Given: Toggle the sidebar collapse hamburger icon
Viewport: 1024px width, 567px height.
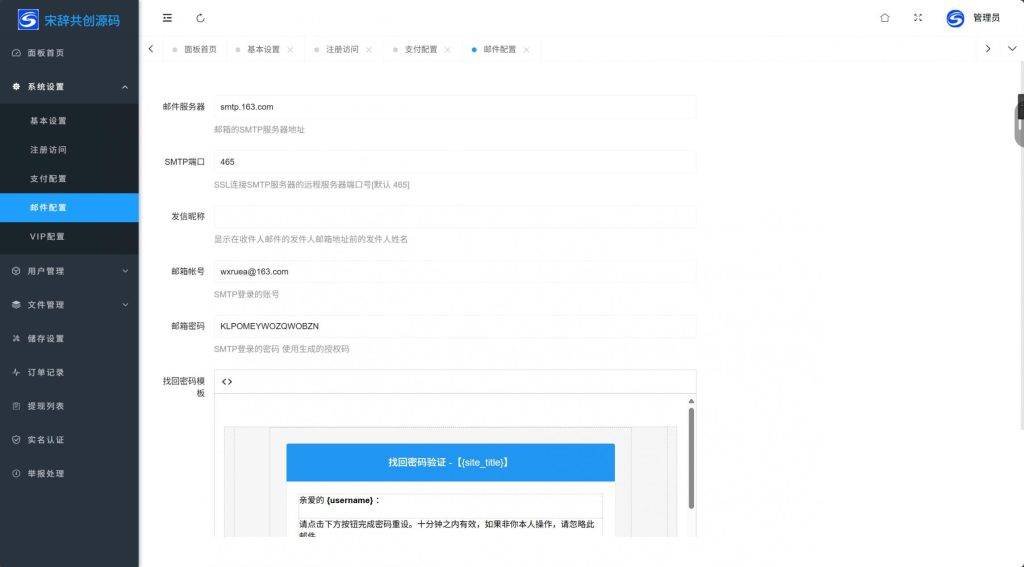Looking at the screenshot, I should pyautogui.click(x=167, y=18).
